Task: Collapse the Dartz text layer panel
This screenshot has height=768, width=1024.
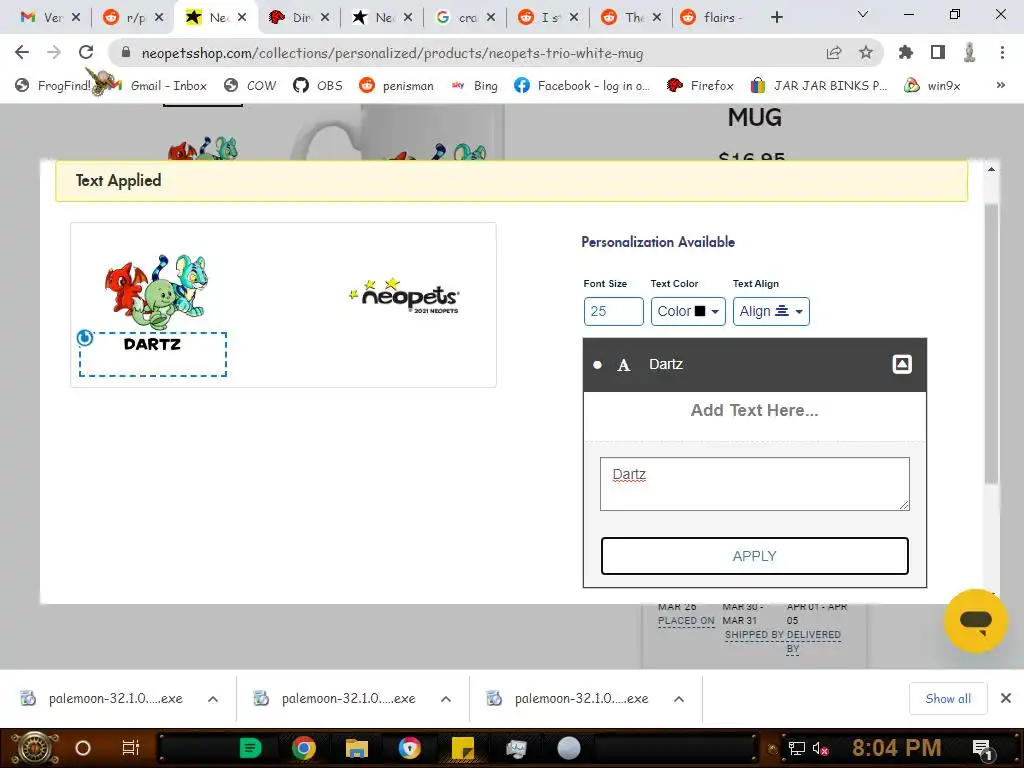Action: click(x=902, y=364)
